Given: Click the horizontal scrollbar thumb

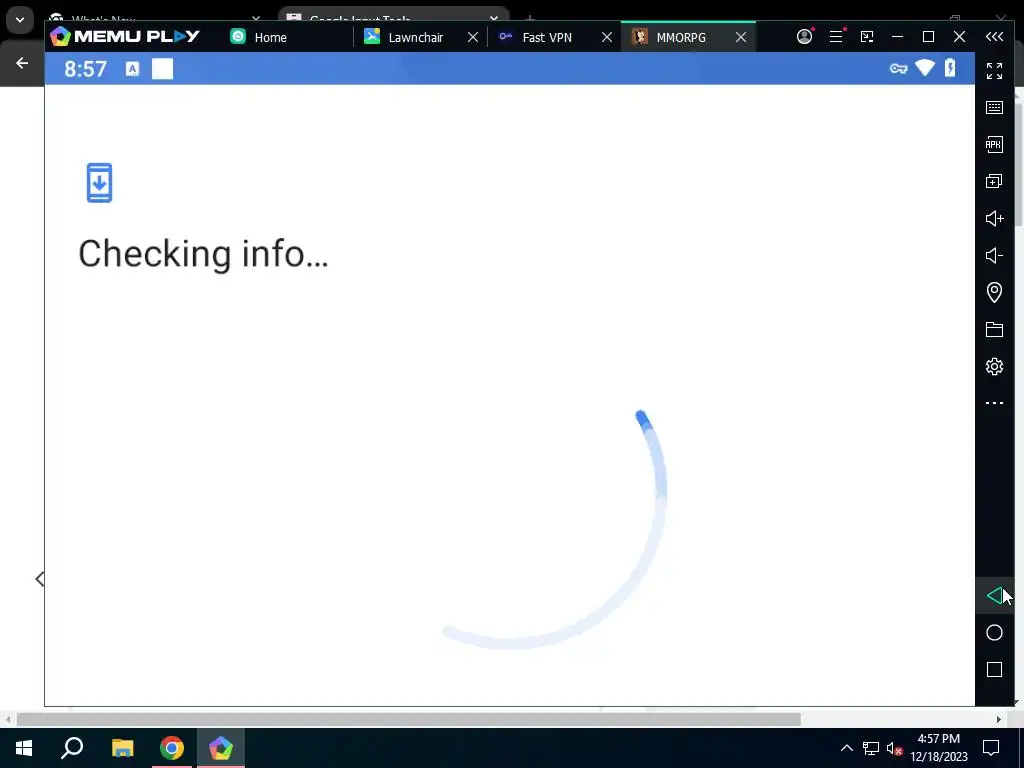Looking at the screenshot, I should pos(409,719).
